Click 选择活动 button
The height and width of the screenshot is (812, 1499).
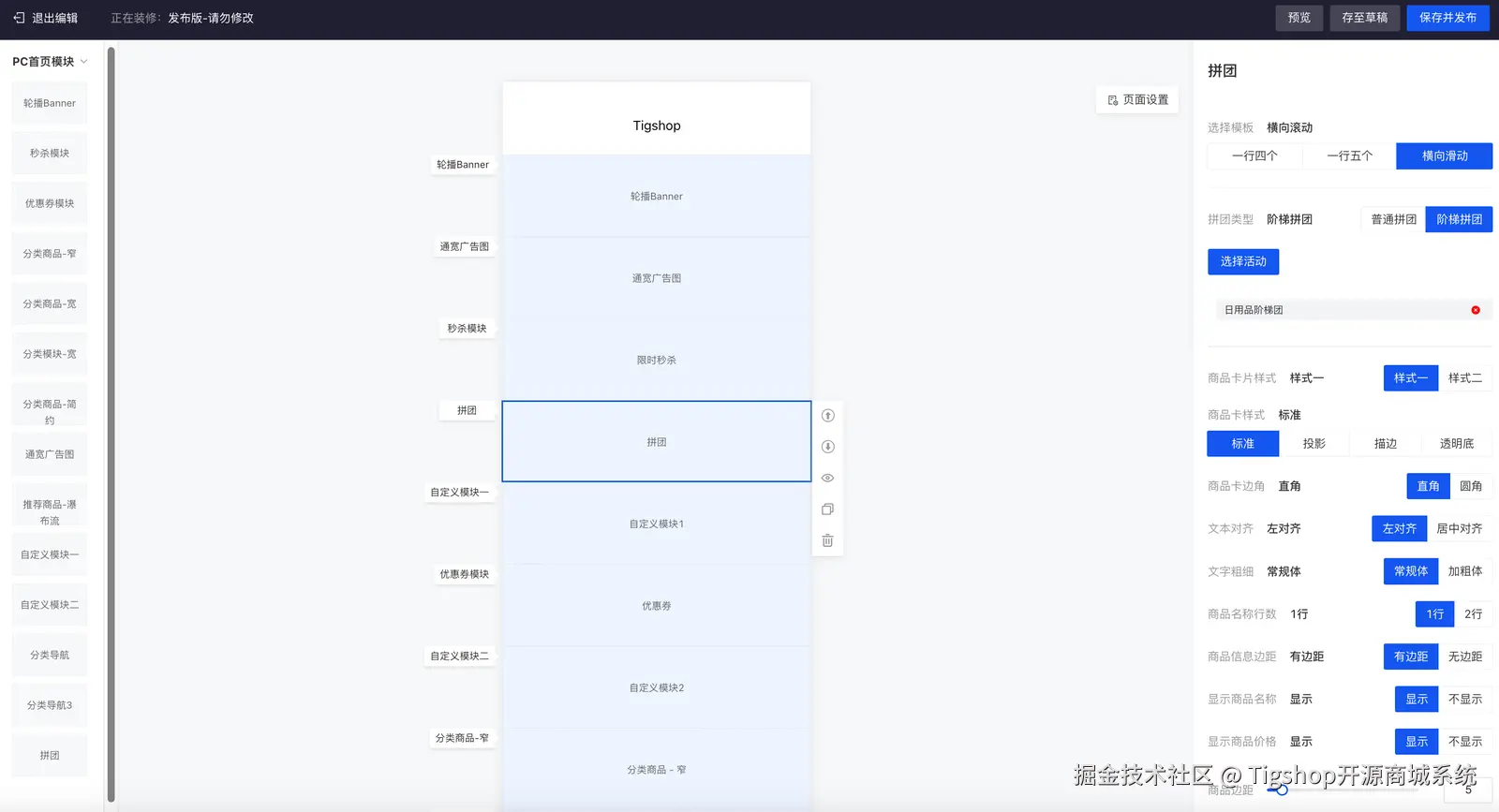[1243, 261]
